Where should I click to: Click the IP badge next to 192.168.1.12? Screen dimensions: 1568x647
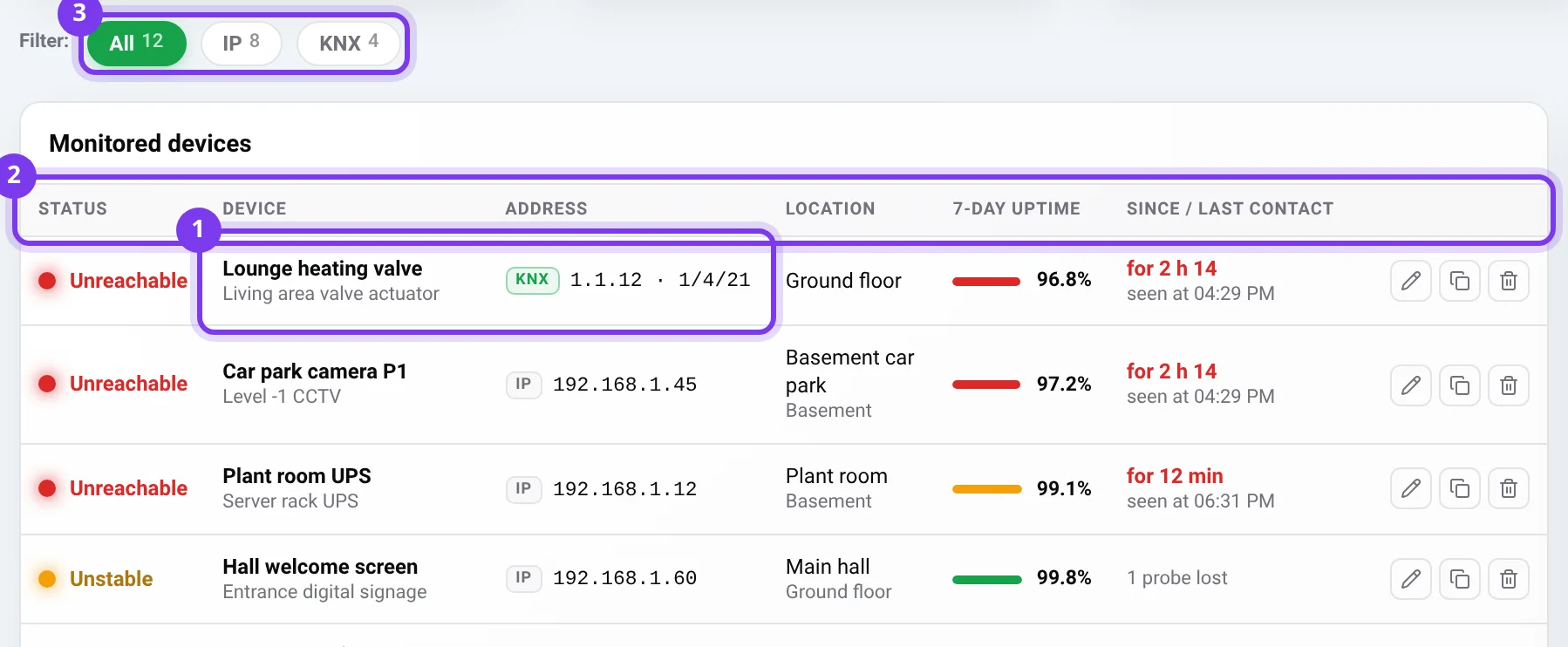coord(523,489)
